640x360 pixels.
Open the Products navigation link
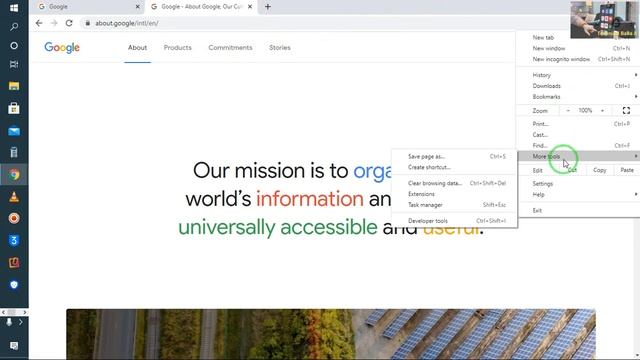pyautogui.click(x=178, y=48)
